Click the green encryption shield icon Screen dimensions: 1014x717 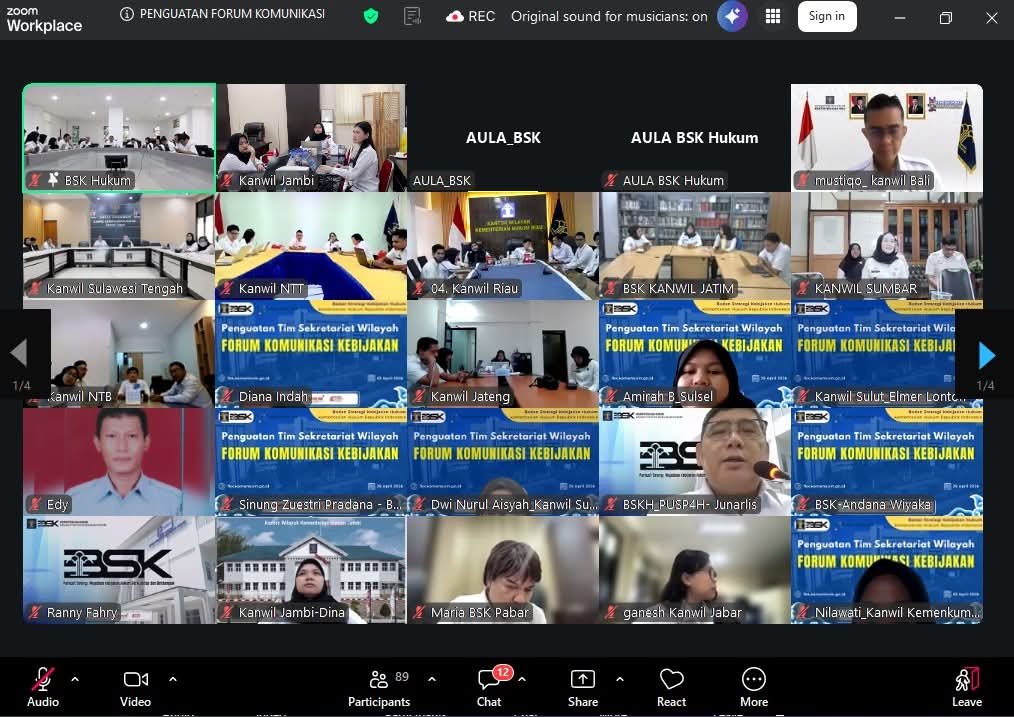[x=371, y=16]
